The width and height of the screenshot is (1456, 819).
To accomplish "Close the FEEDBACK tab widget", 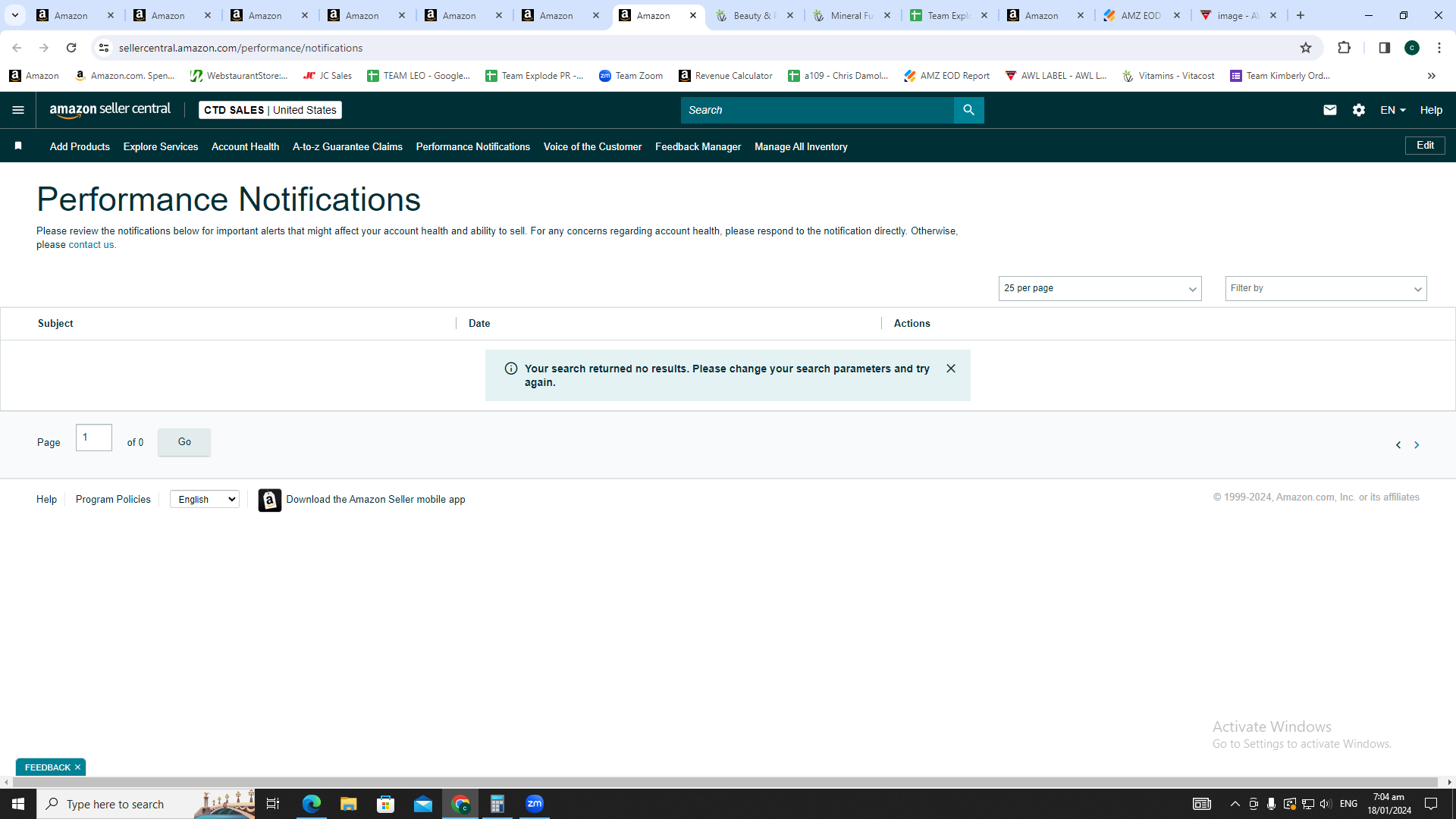I will click(77, 767).
